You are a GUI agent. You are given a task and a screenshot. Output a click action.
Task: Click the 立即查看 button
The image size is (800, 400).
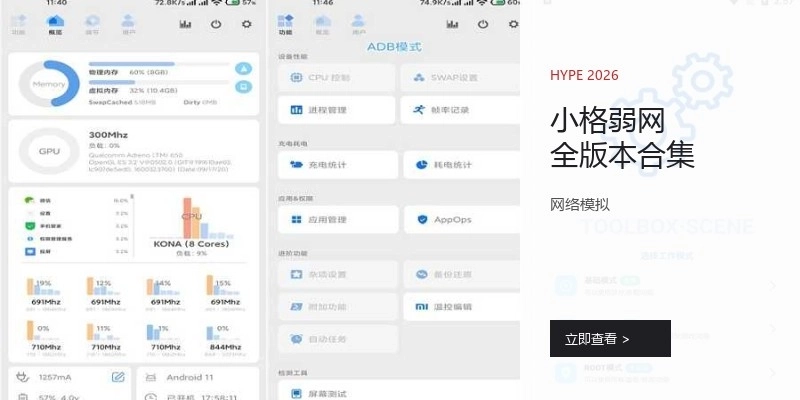point(610,339)
